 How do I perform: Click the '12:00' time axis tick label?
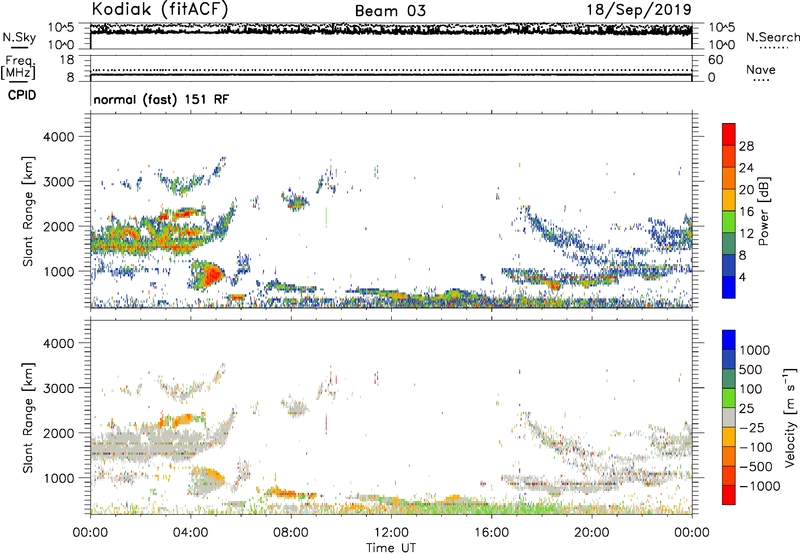click(x=391, y=532)
